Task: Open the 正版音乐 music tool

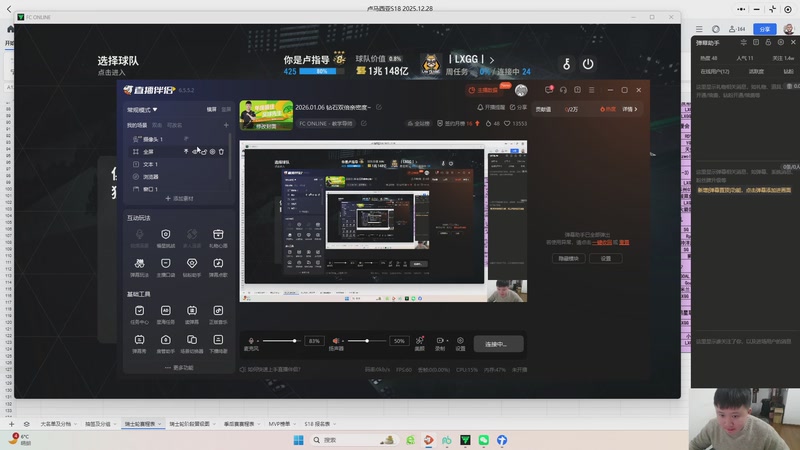Action: 218,314
